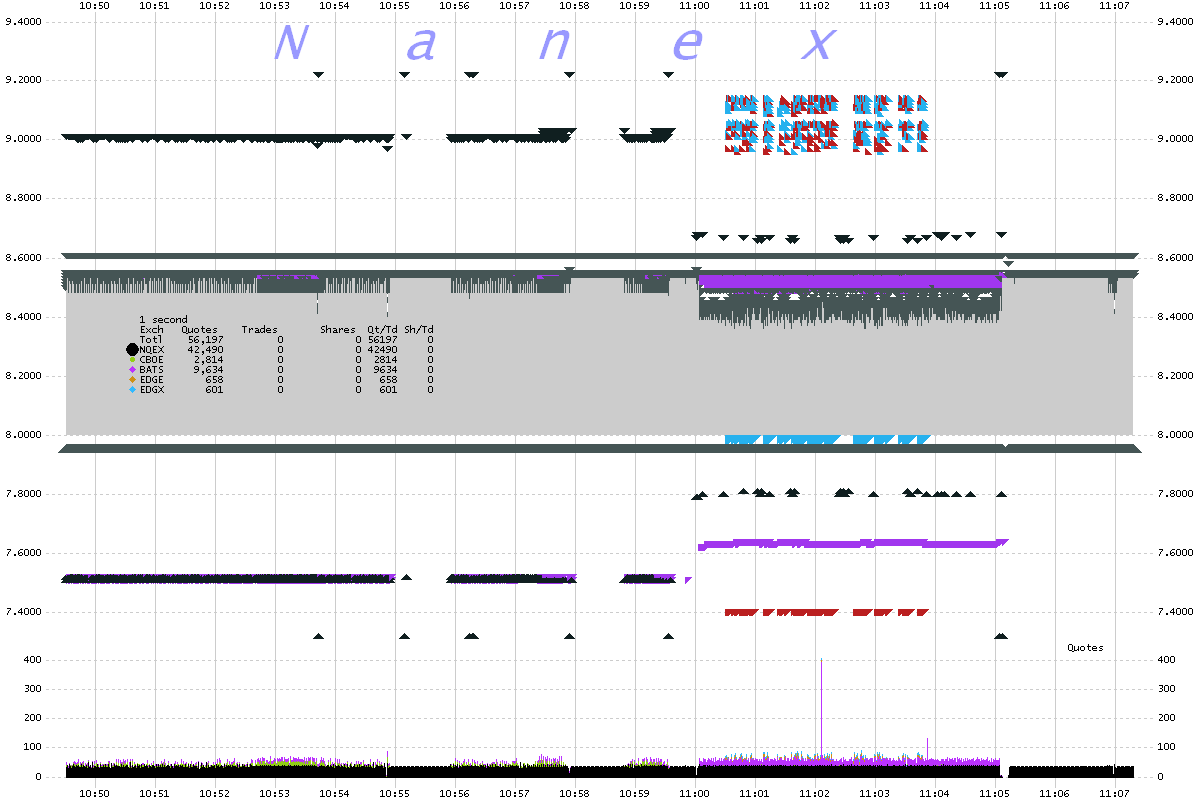The width and height of the screenshot is (1200, 800).
Task: Select the CBOE exchange label in legend
Action: (152, 359)
